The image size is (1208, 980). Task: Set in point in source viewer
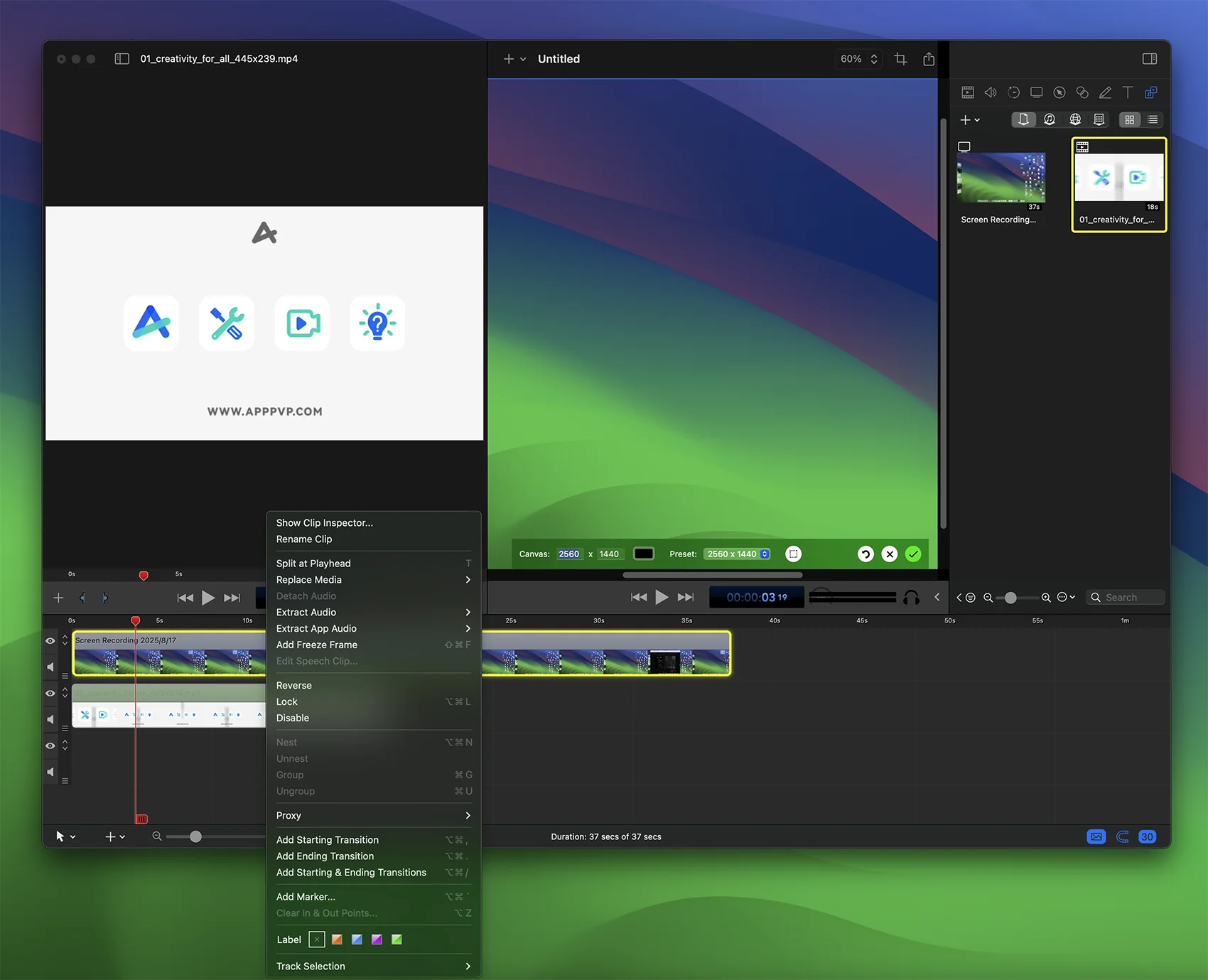click(x=82, y=598)
